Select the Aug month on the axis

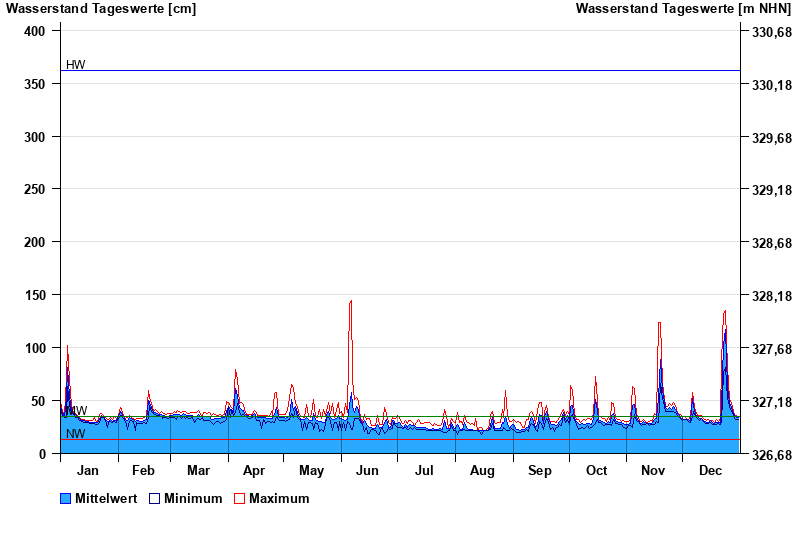482,470
